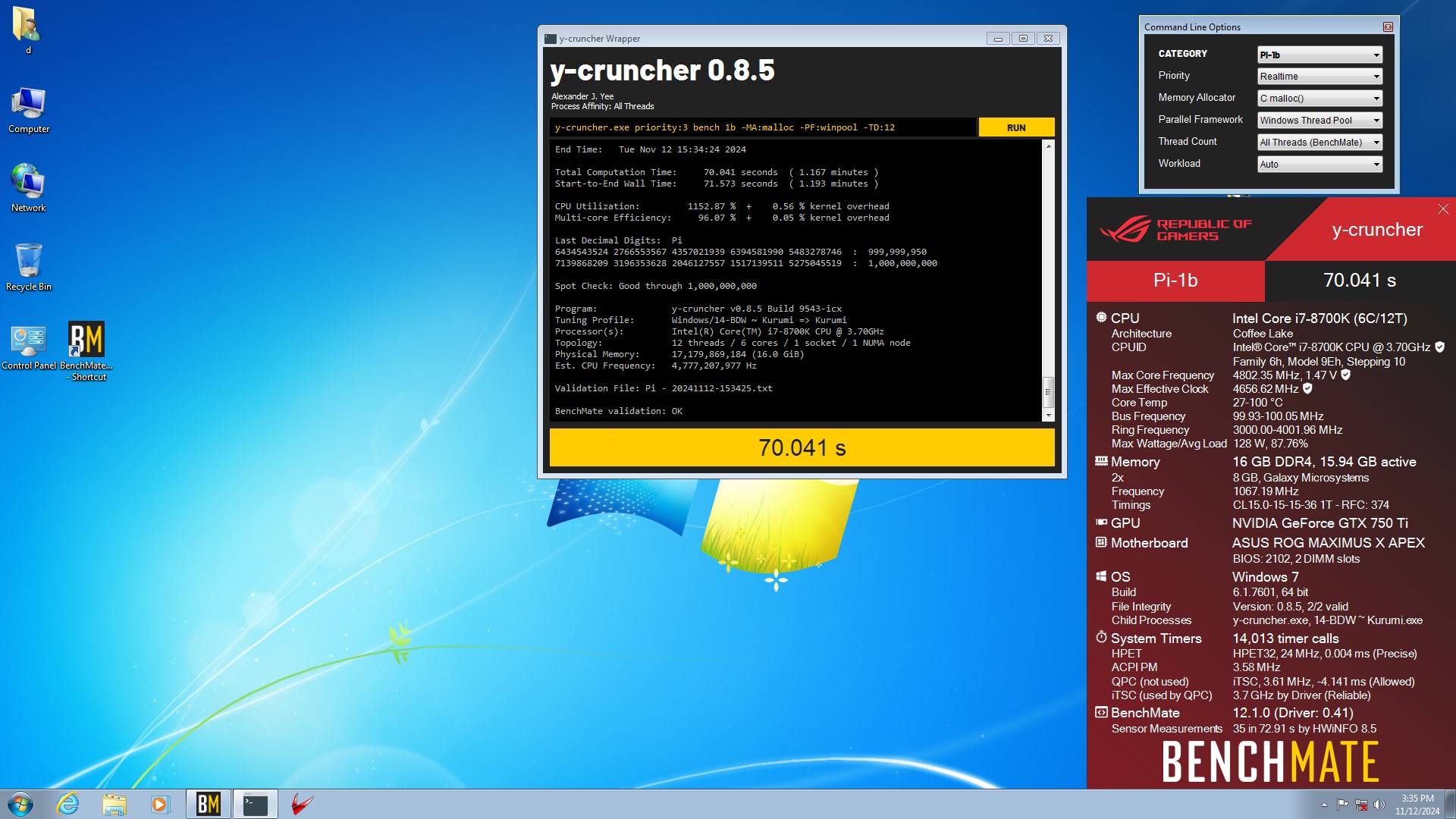1456x819 pixels.
Task: Click 'CL15.0-15-15-36 1T - RFC: 374' timings
Action: coord(1311,505)
